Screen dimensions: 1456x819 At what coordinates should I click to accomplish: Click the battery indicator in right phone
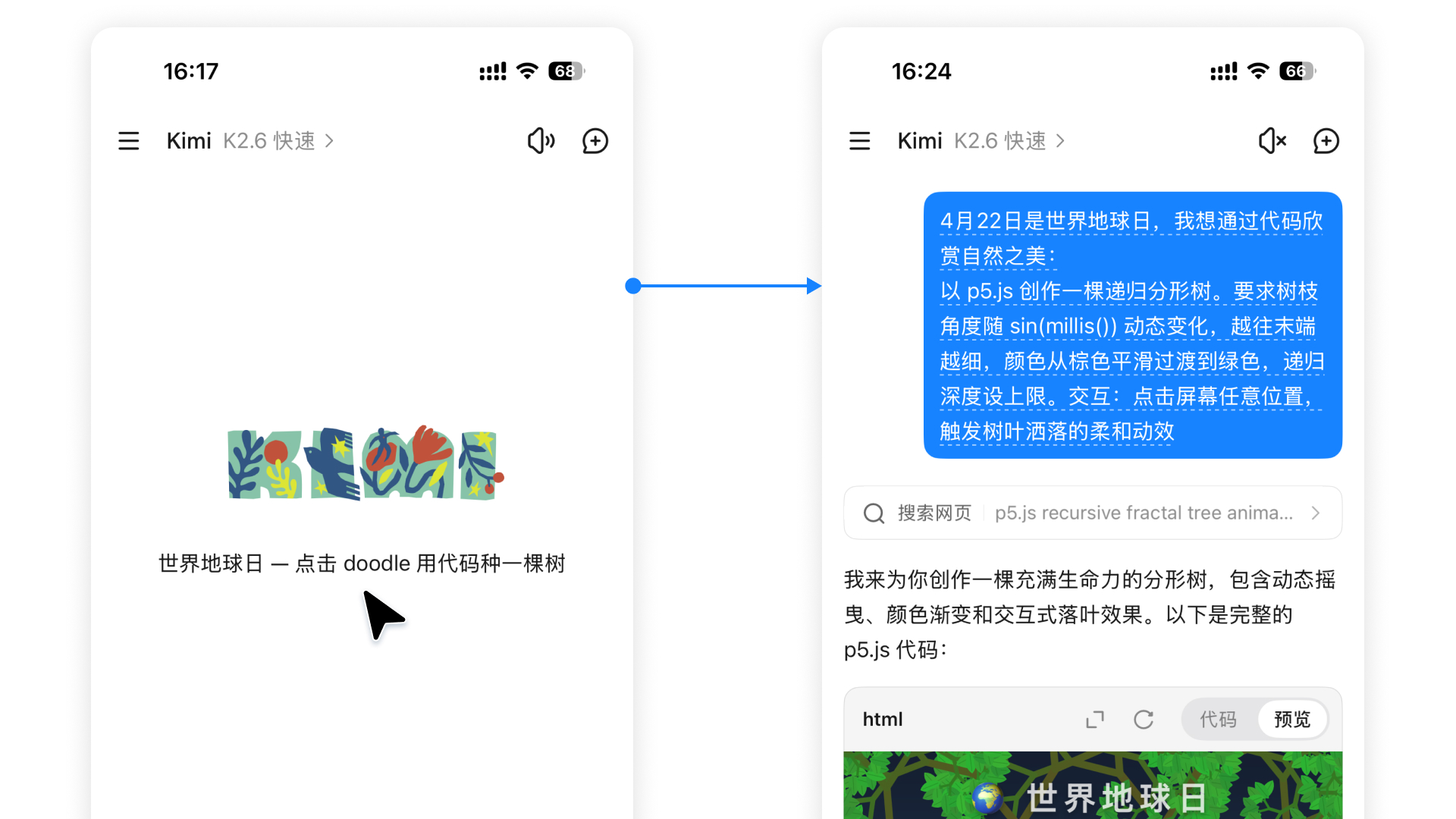(x=1298, y=71)
